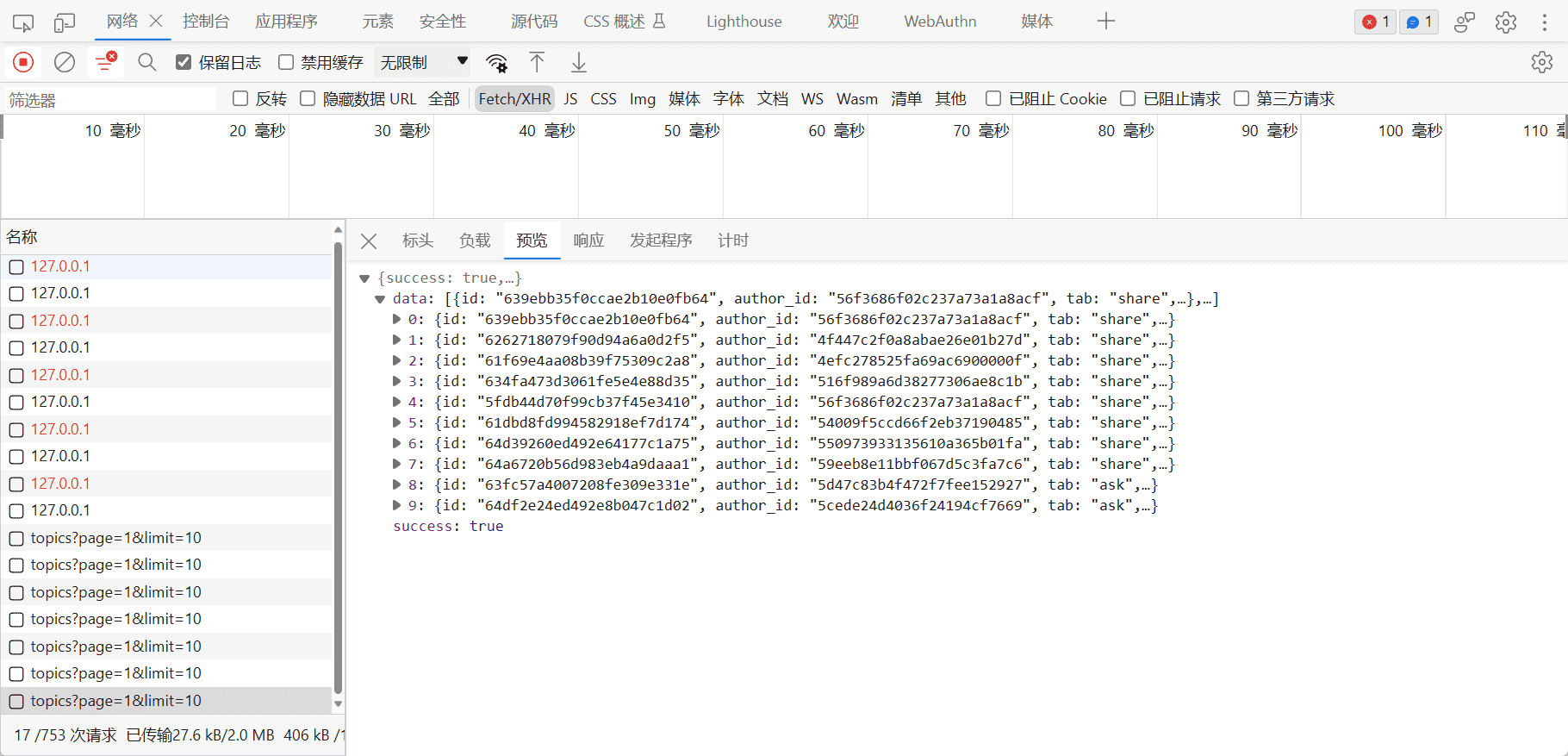The image size is (1568, 756).
Task: Tick the checkbox of the first 127.0.0.1 row
Action: [x=16, y=267]
